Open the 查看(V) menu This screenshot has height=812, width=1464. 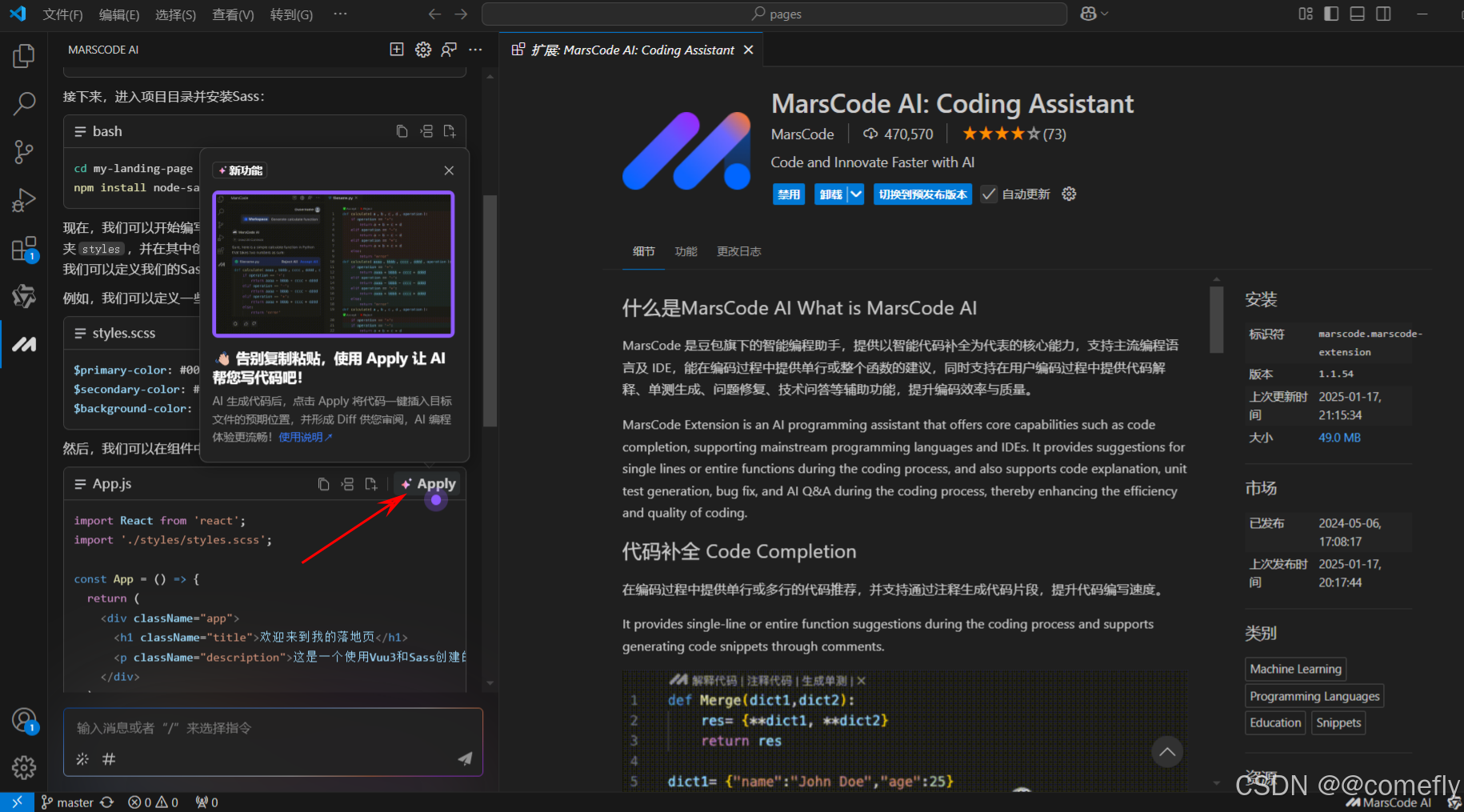click(x=233, y=14)
